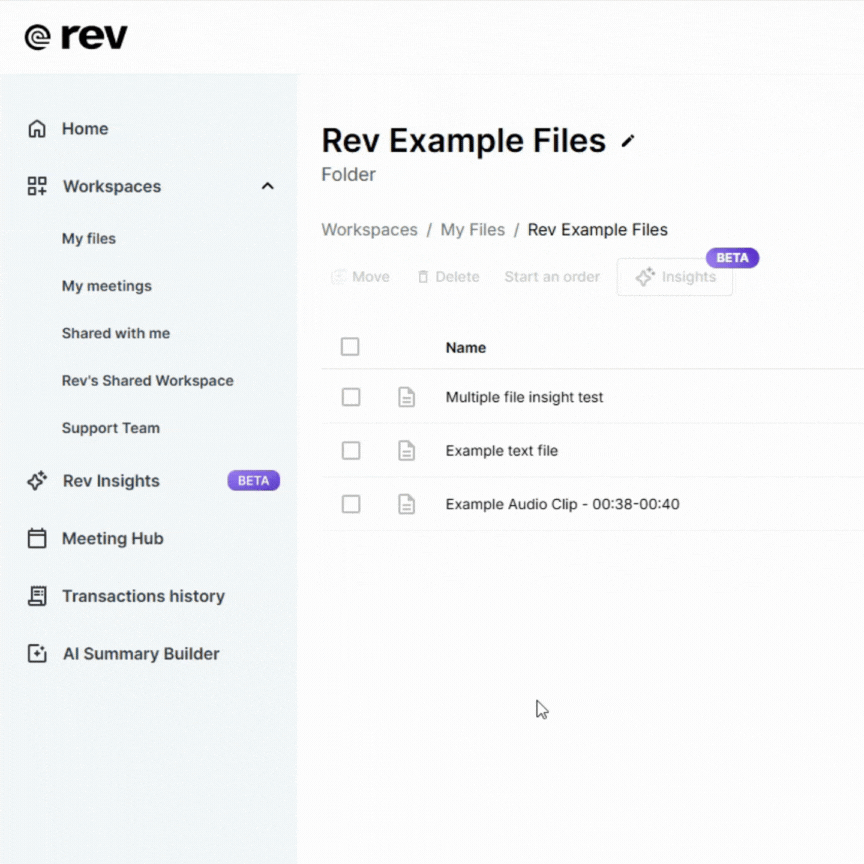Select all files using the header checkbox
864x864 pixels.
click(350, 346)
